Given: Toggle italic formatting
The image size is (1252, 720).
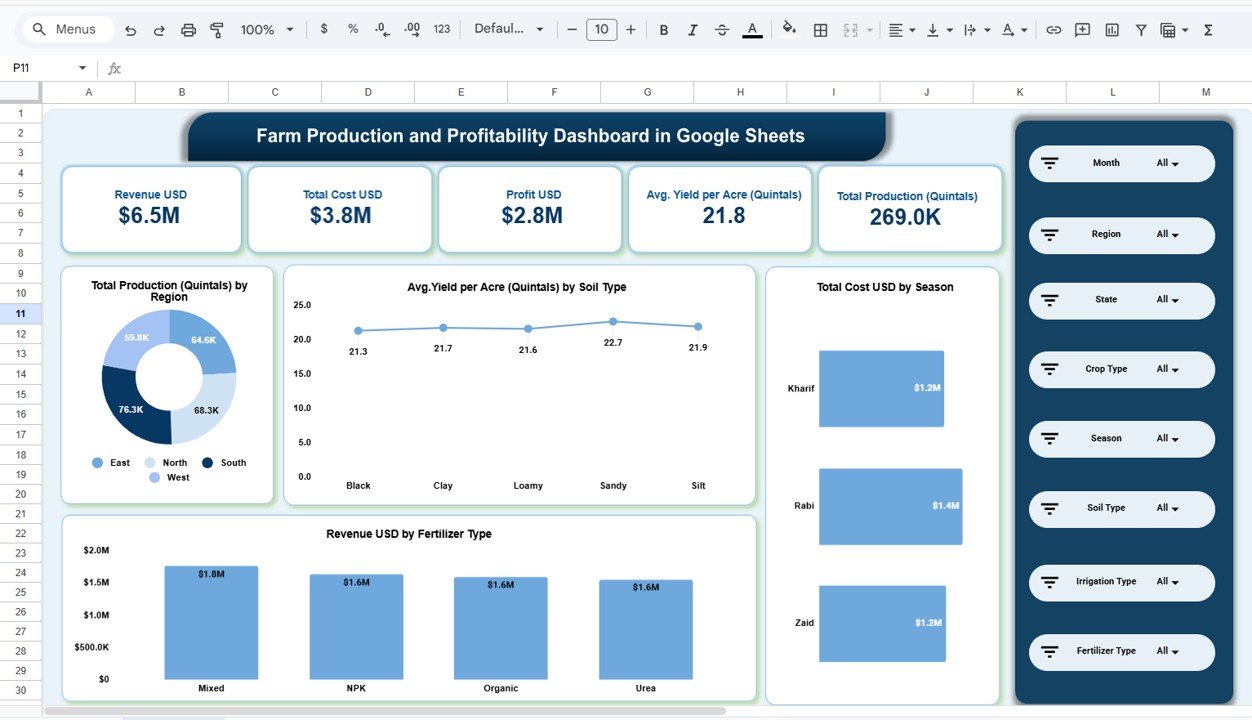Looking at the screenshot, I should point(692,30).
